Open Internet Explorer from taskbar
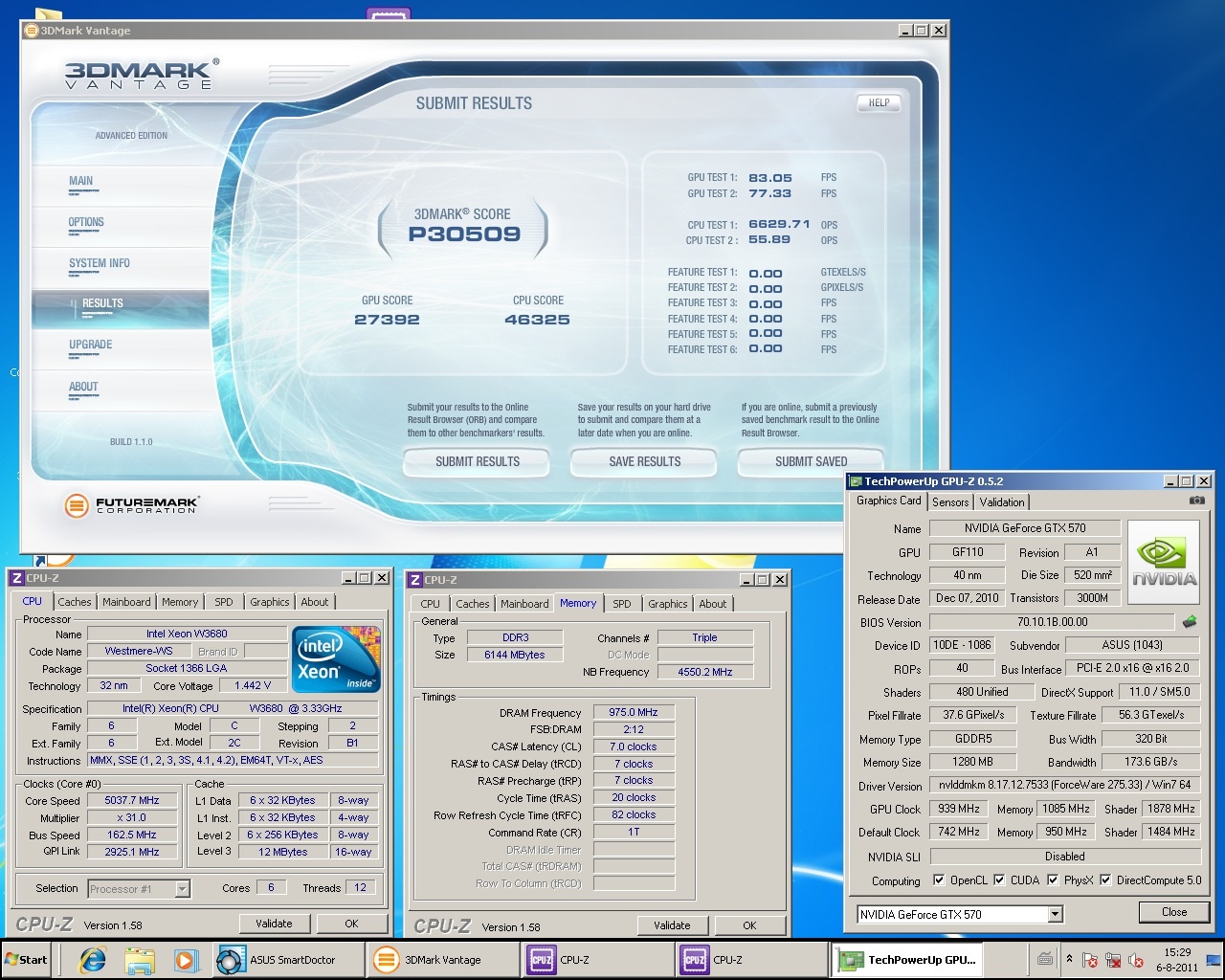 click(93, 960)
